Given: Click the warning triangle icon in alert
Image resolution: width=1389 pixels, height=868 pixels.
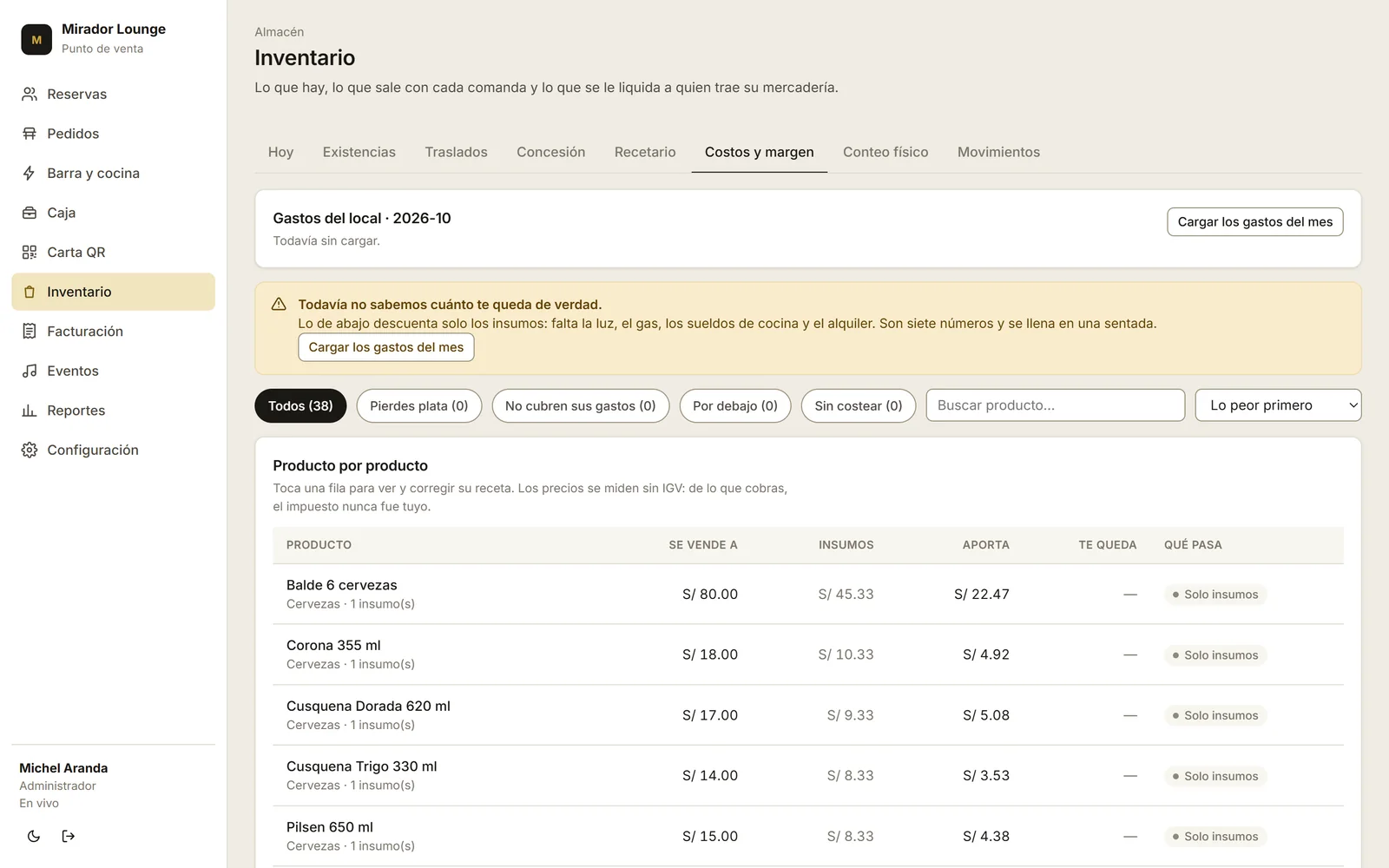Looking at the screenshot, I should [279, 304].
